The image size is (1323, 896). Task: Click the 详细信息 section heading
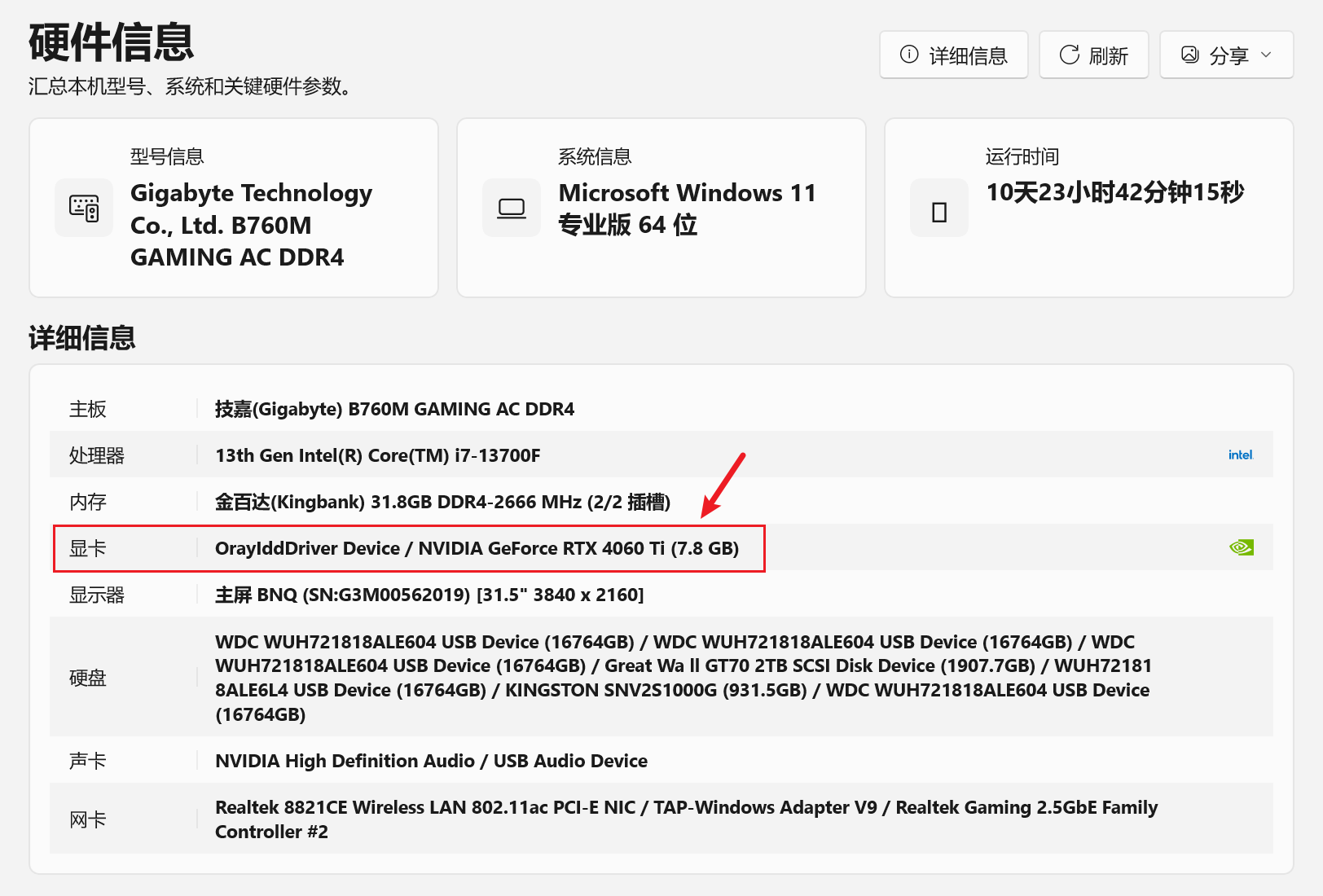coord(82,337)
